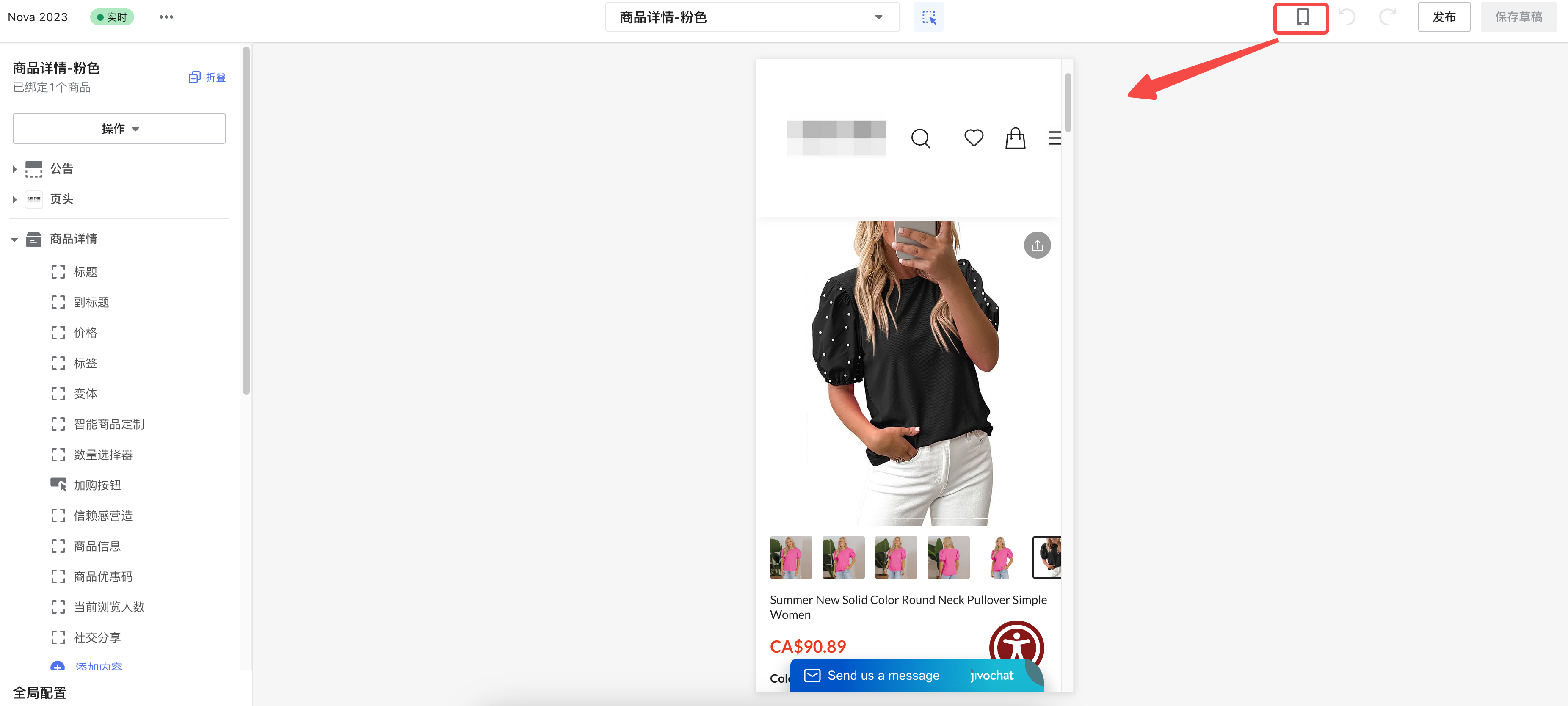
Task: Open the 操作 actions dropdown
Action: click(x=119, y=128)
